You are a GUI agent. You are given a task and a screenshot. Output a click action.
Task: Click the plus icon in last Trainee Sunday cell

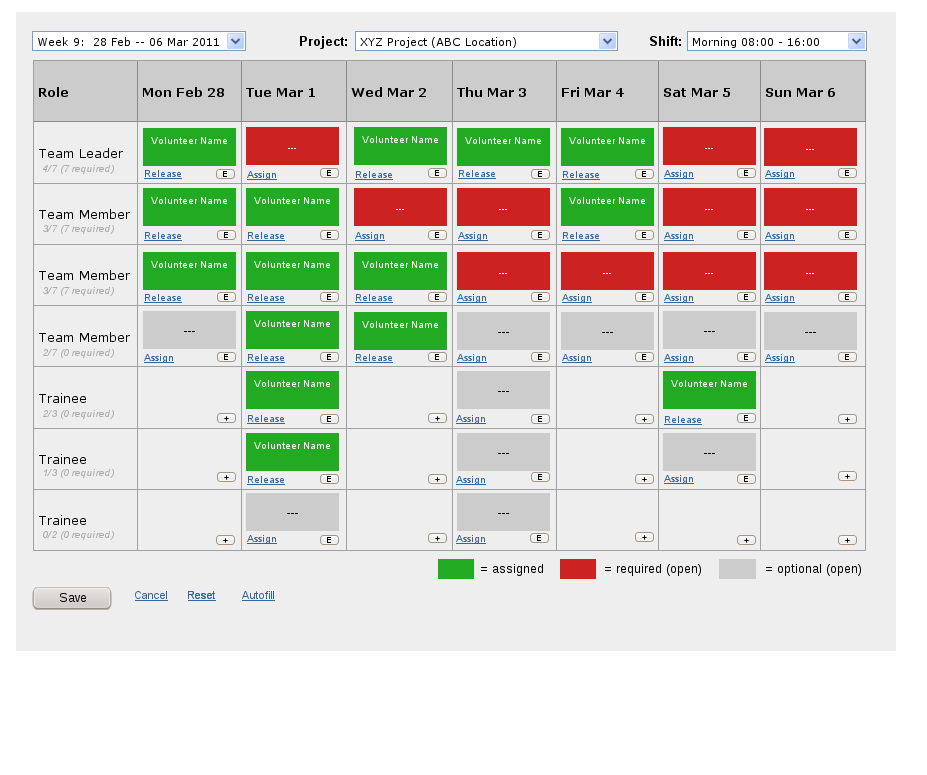pos(847,540)
